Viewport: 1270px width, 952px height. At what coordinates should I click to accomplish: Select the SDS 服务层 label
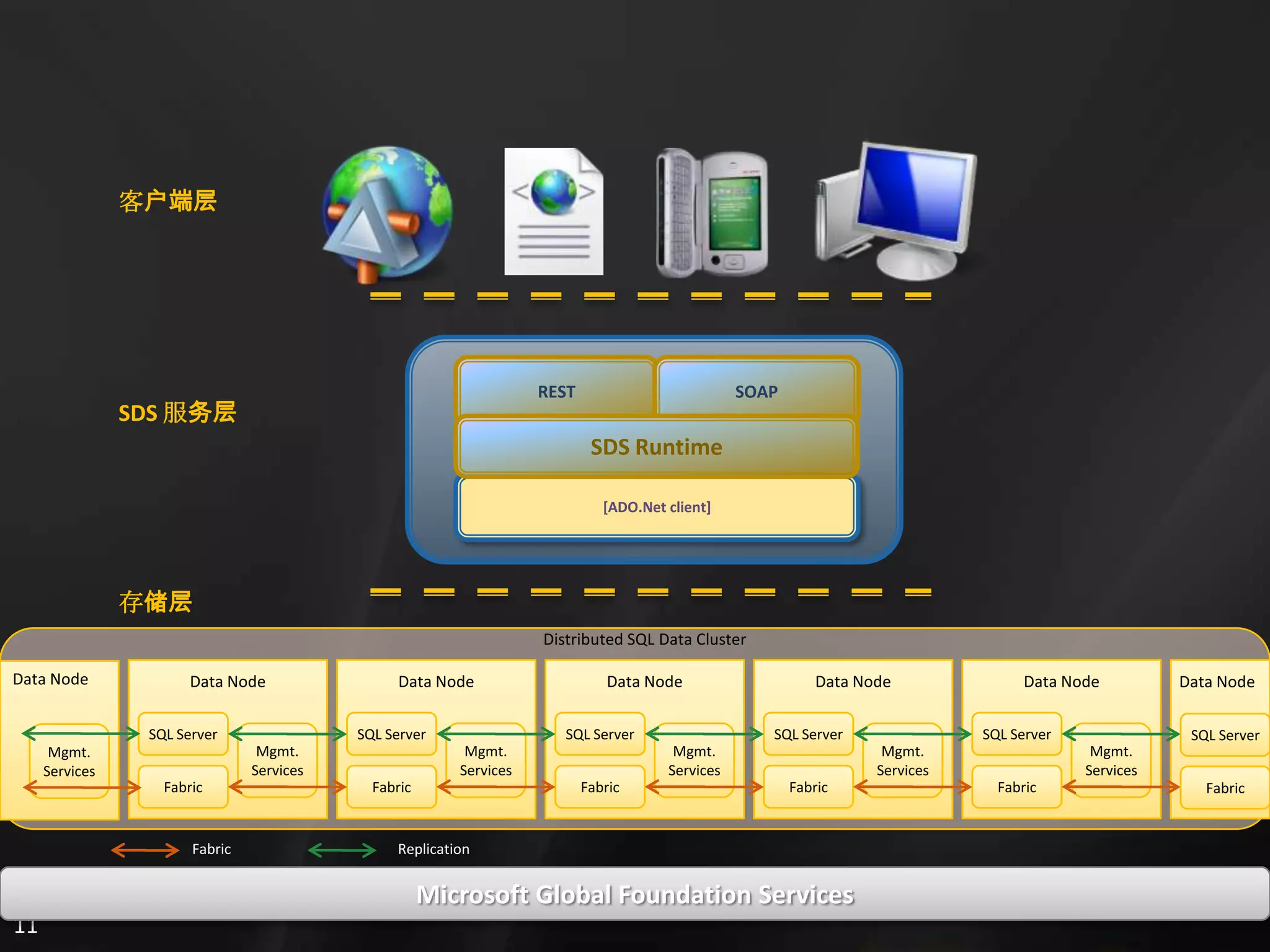(177, 412)
